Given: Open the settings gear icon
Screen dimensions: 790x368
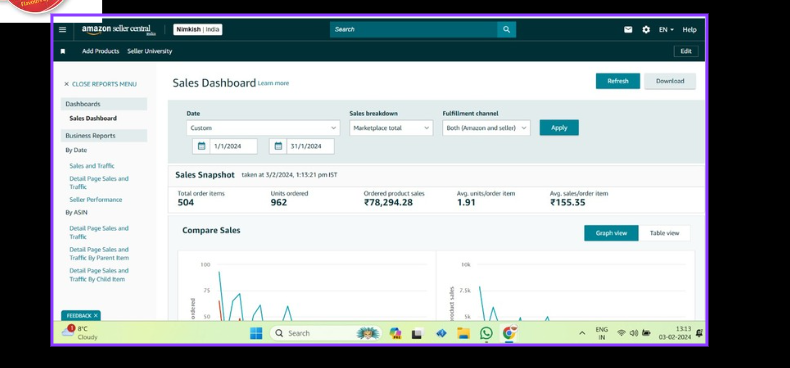Looking at the screenshot, I should click(x=646, y=30).
